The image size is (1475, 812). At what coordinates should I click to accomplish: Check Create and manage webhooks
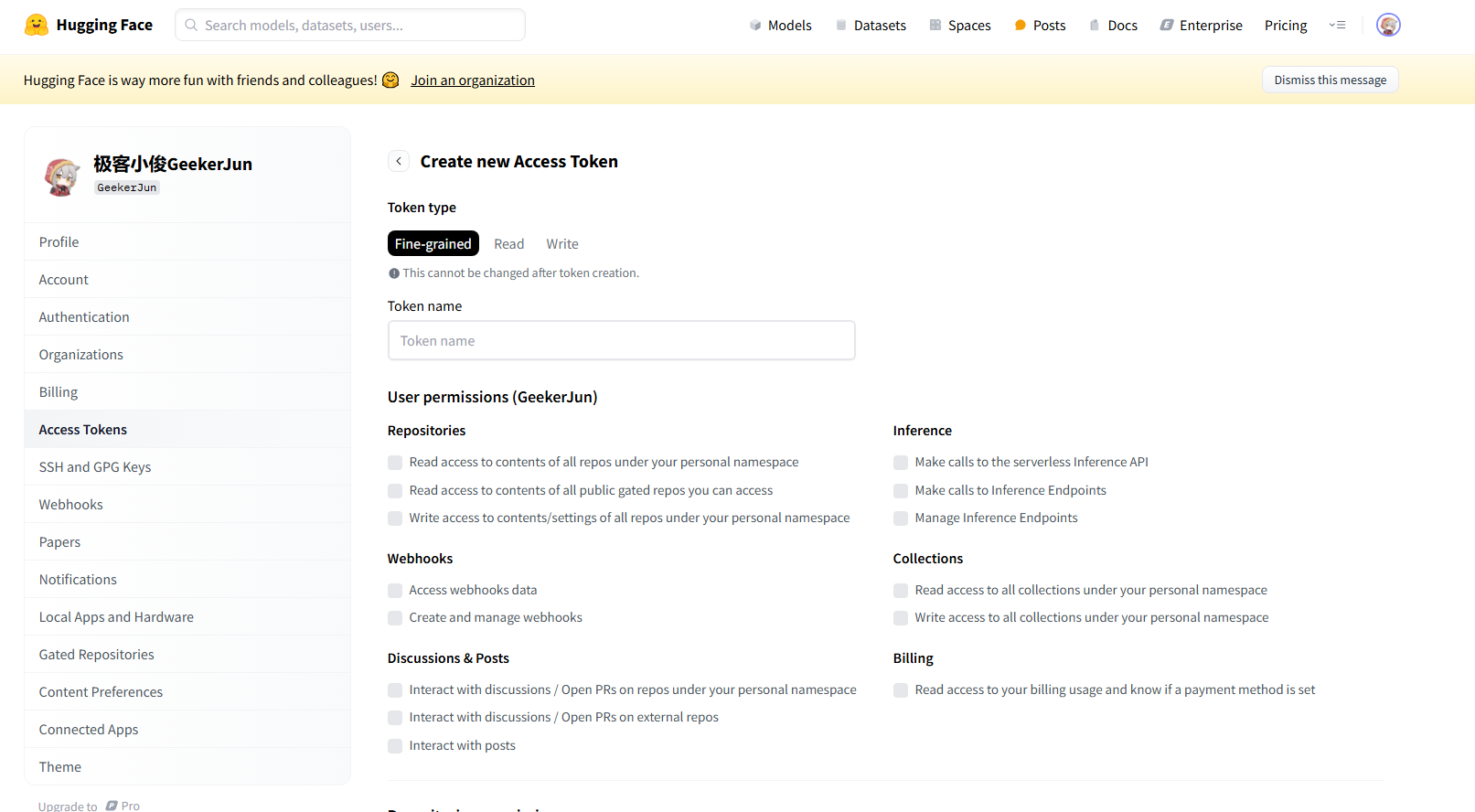click(395, 618)
